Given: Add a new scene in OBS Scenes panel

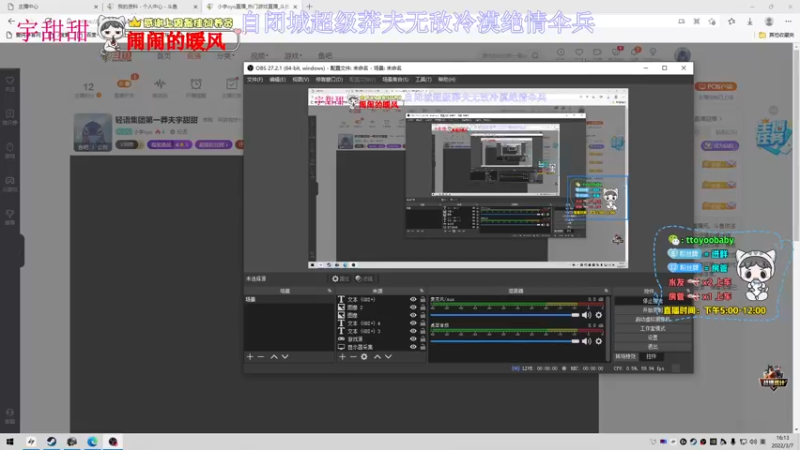Looking at the screenshot, I should 250,357.
